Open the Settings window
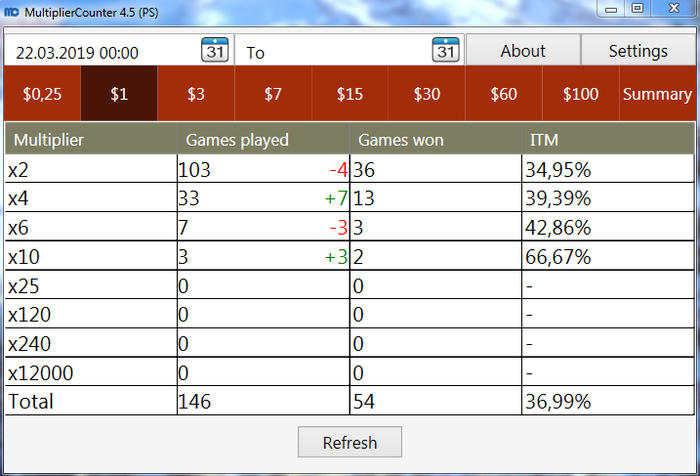The image size is (700, 476). pos(638,50)
